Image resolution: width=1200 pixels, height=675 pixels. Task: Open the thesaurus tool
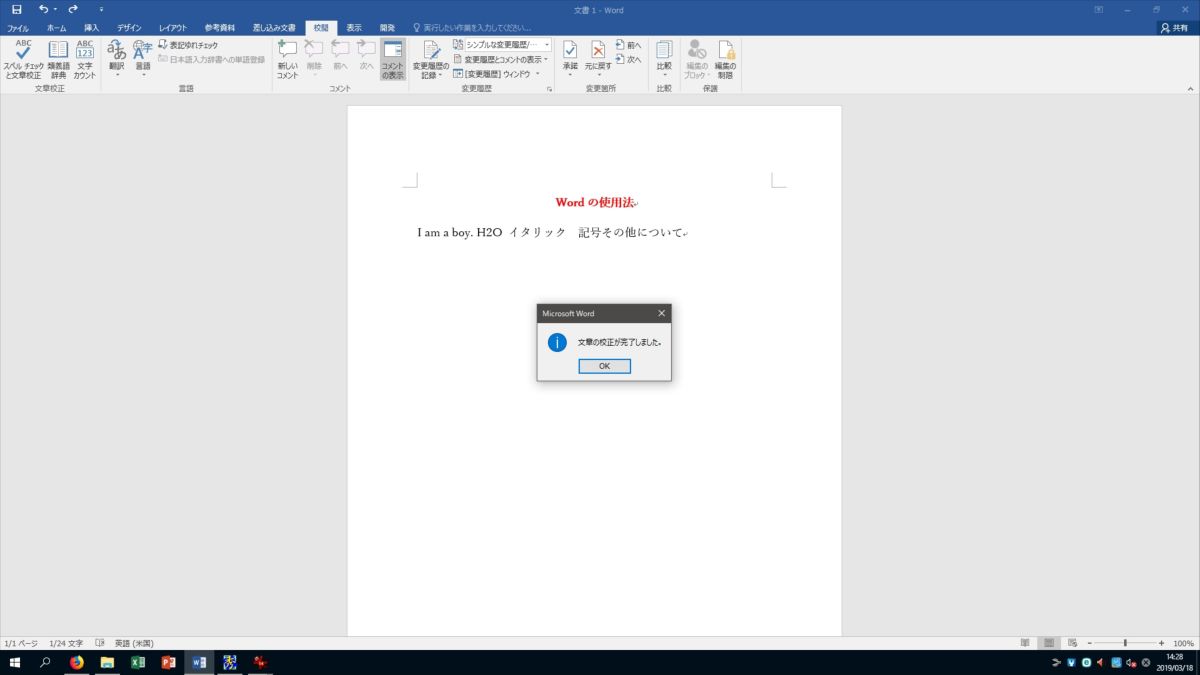tap(58, 59)
